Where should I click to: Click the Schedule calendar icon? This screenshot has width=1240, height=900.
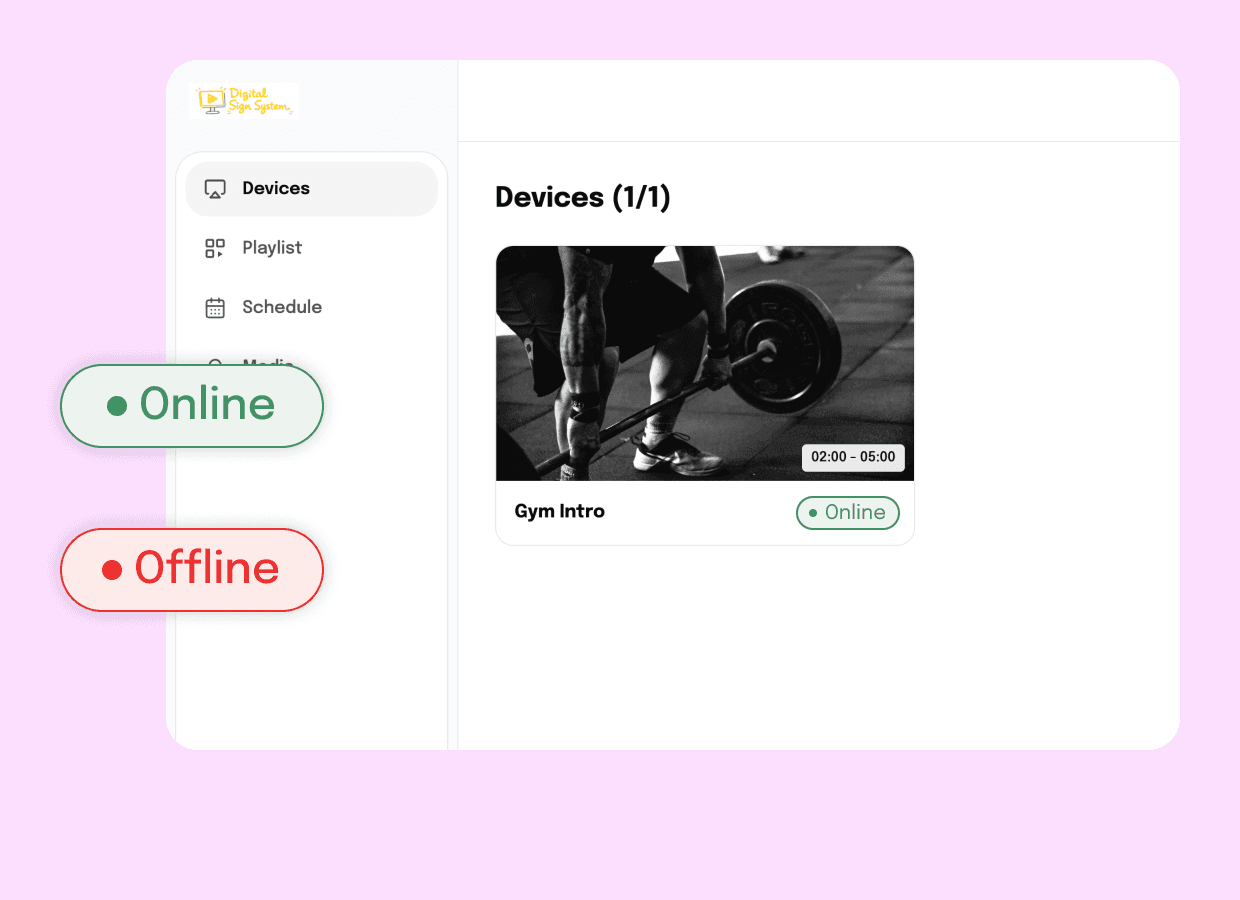[x=215, y=308]
